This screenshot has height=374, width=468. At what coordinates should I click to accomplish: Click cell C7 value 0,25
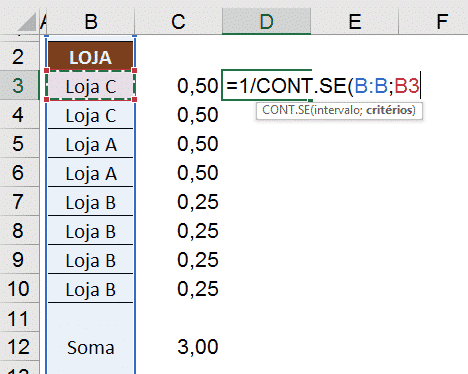[x=178, y=201]
